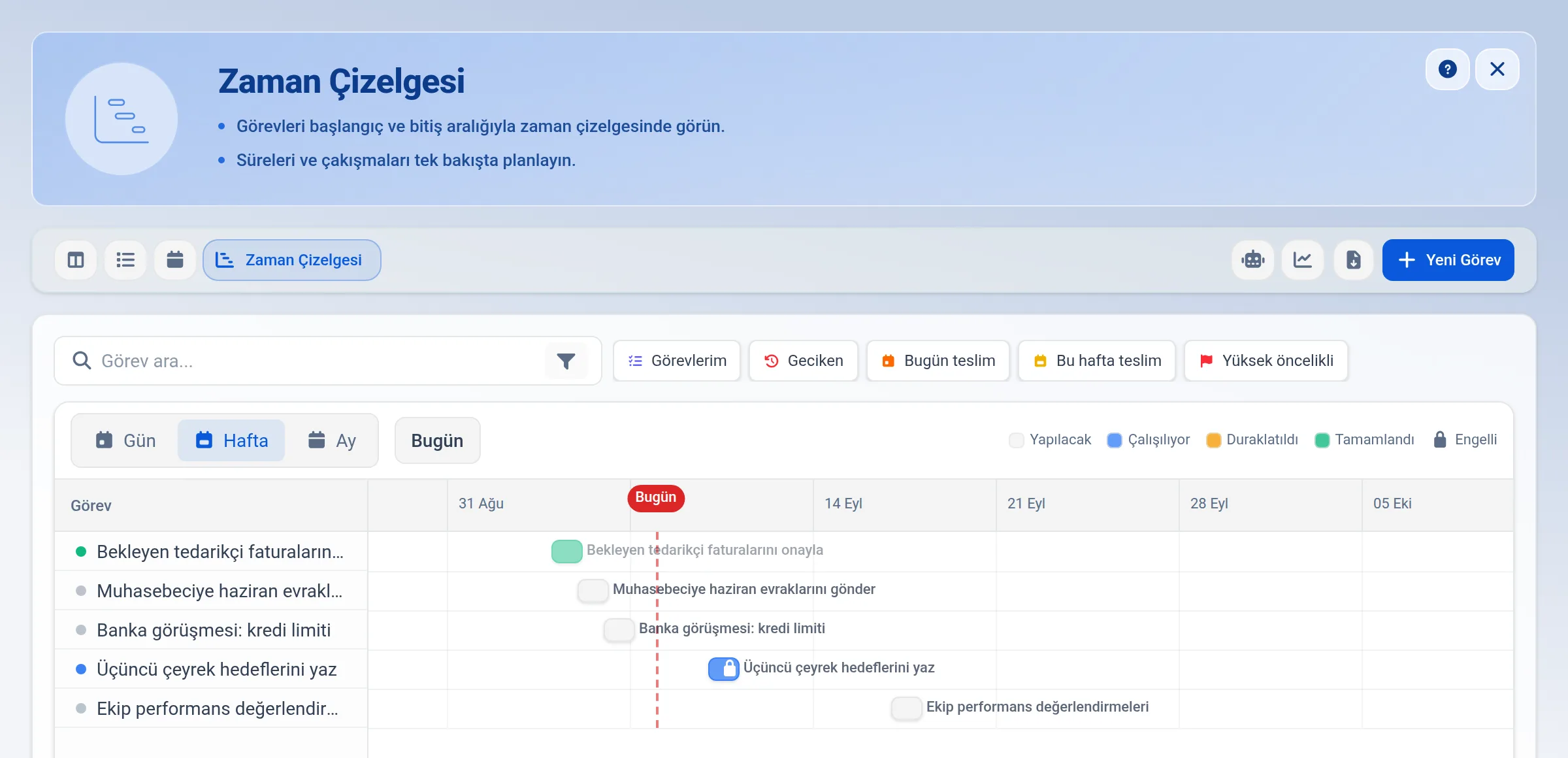Switch to the list view

click(x=125, y=260)
